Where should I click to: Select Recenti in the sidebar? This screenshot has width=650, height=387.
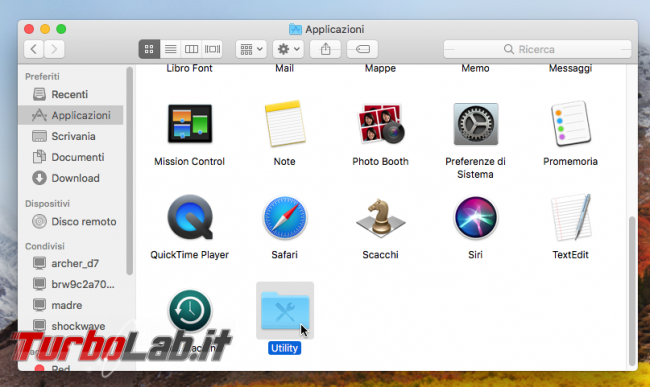click(70, 94)
